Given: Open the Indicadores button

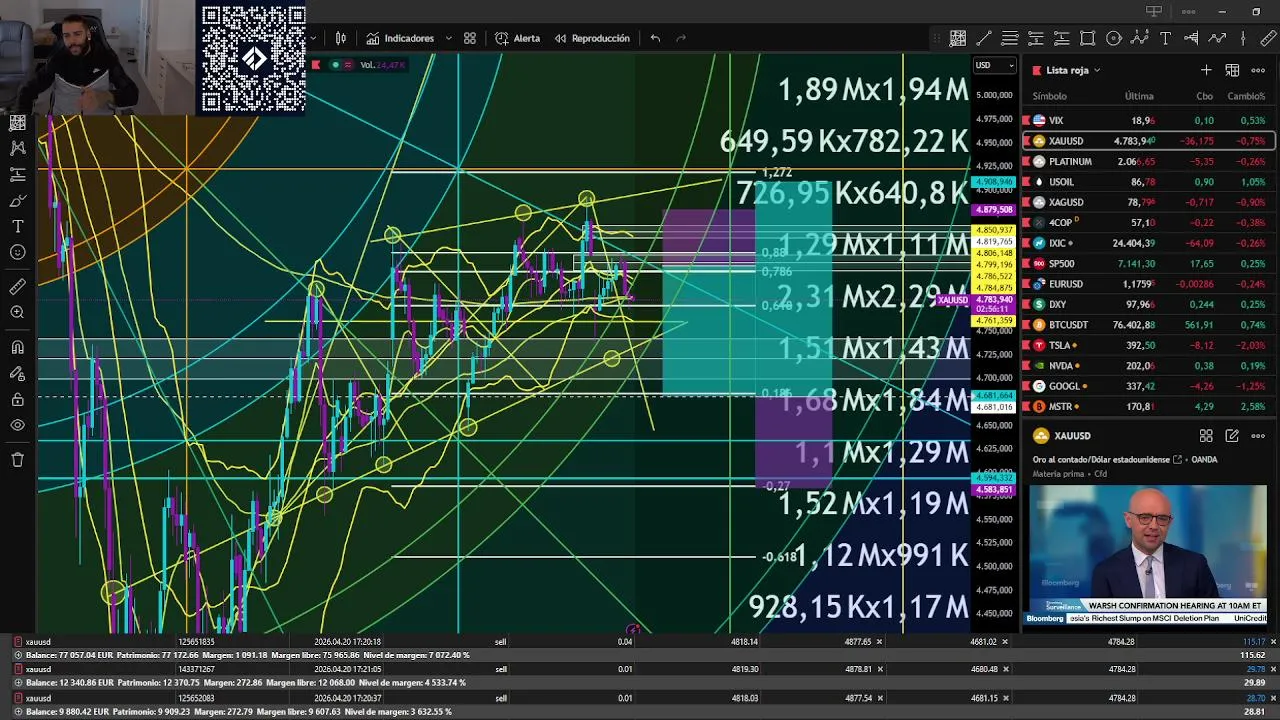Looking at the screenshot, I should click(400, 38).
